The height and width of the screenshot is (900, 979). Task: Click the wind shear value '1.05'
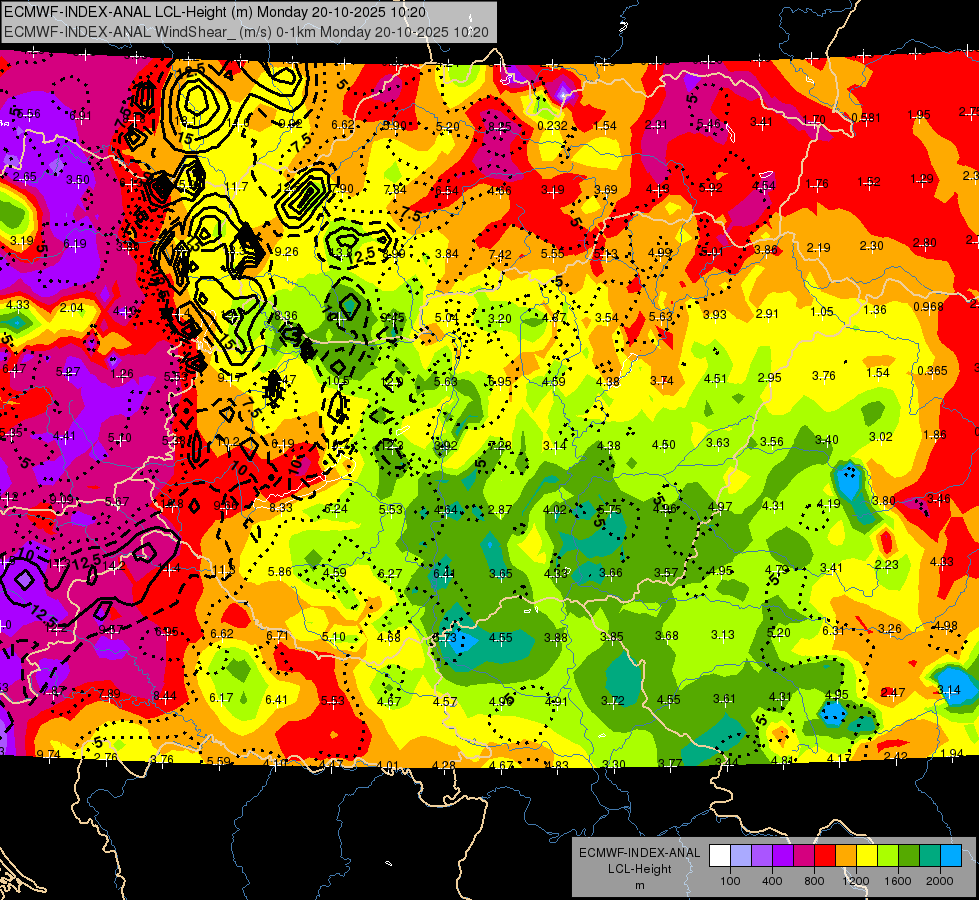pyautogui.click(x=822, y=312)
